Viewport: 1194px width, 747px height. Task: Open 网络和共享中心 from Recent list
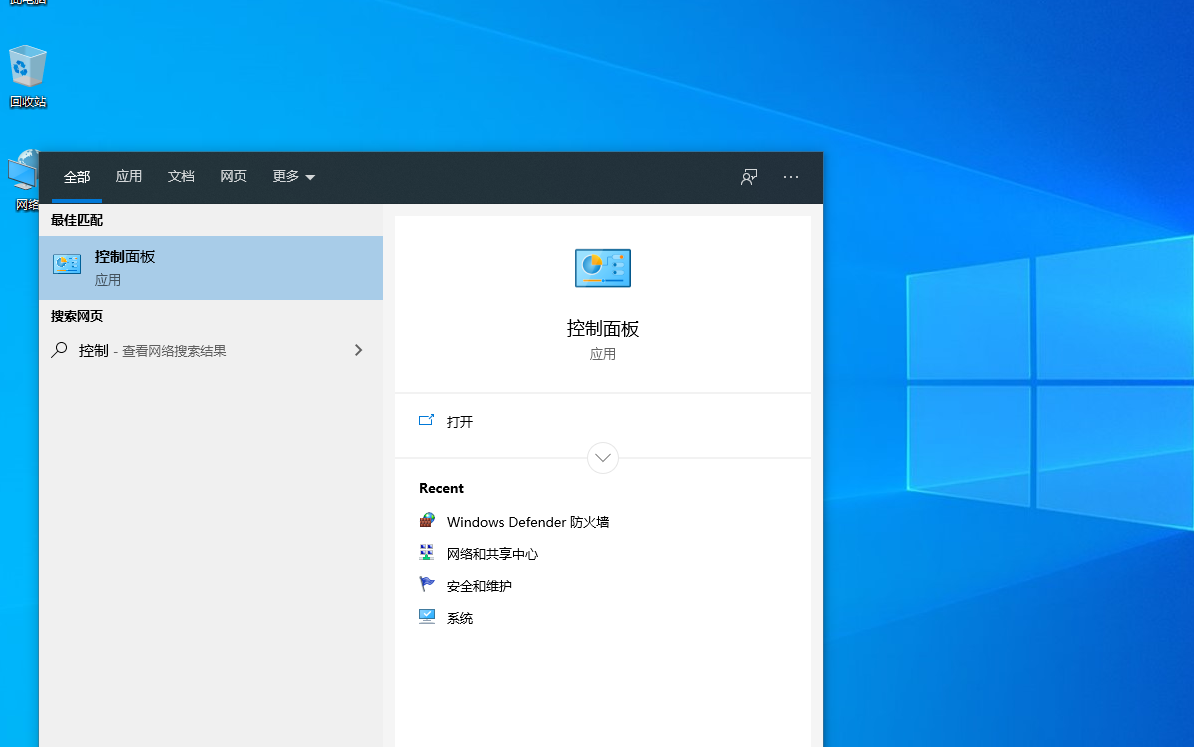tap(492, 554)
